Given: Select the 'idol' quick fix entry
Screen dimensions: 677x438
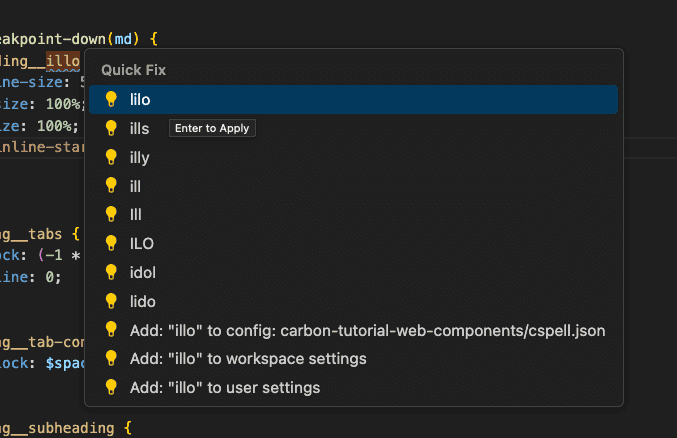Looking at the screenshot, I should click(x=142, y=272).
